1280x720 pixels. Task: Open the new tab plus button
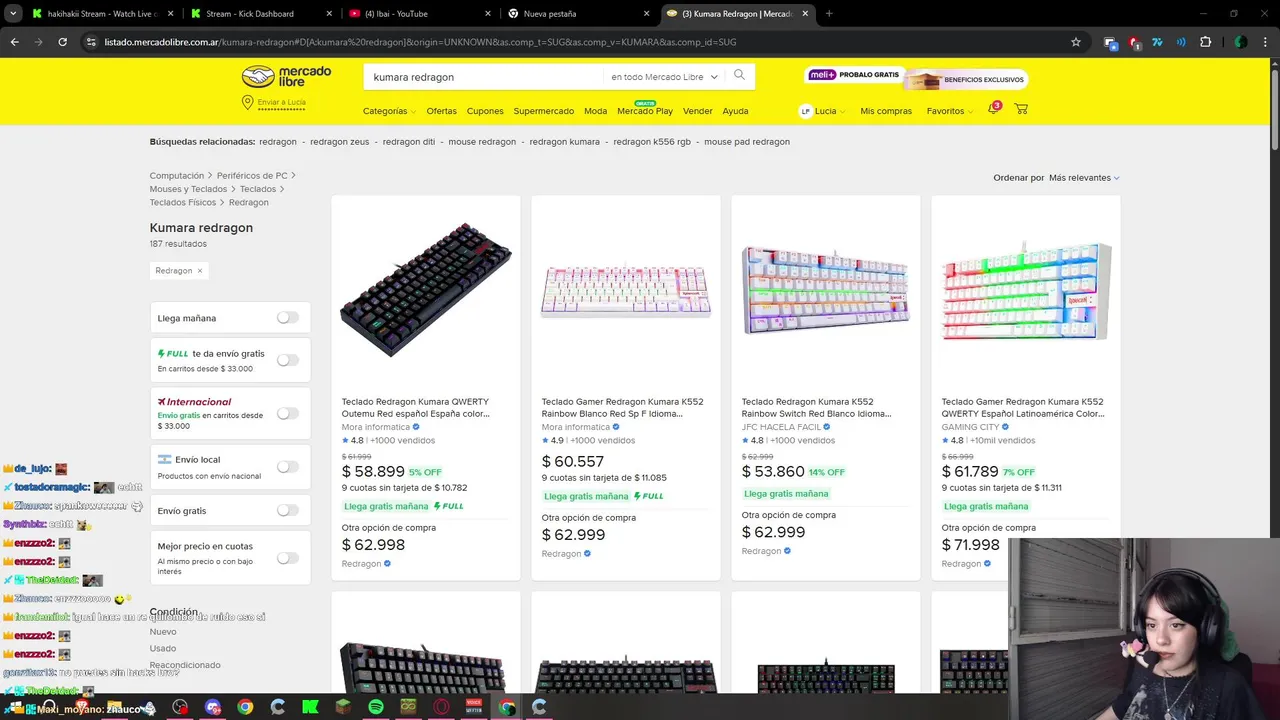[x=829, y=14]
